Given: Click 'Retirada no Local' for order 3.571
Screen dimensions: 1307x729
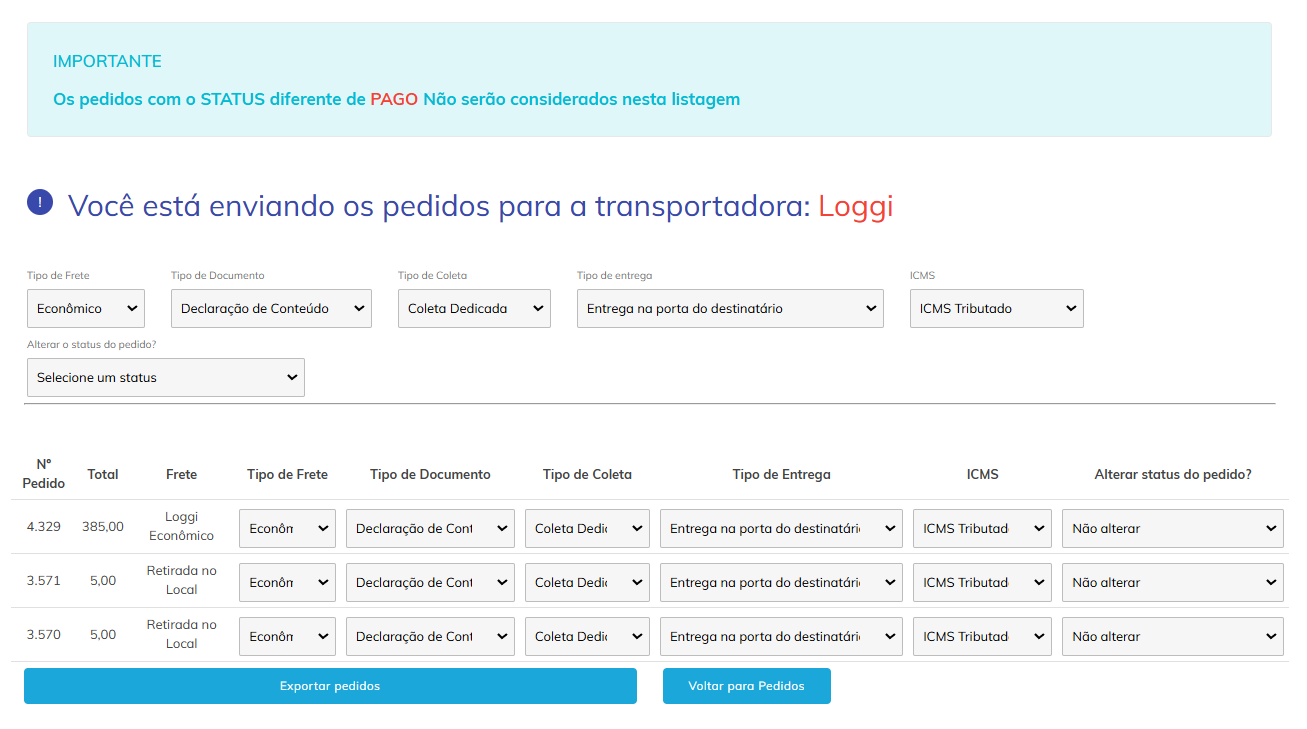Looking at the screenshot, I should point(182,580).
